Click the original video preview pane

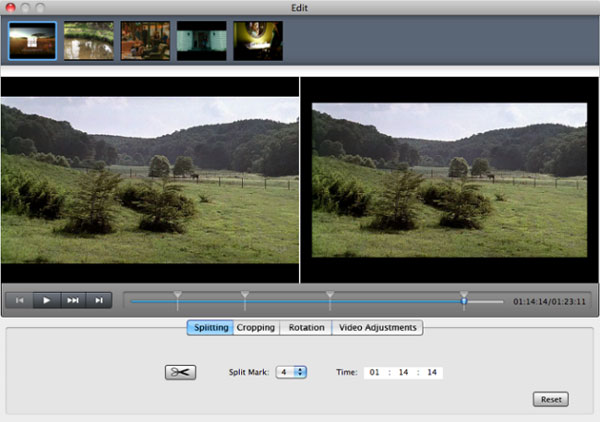[x=150, y=180]
